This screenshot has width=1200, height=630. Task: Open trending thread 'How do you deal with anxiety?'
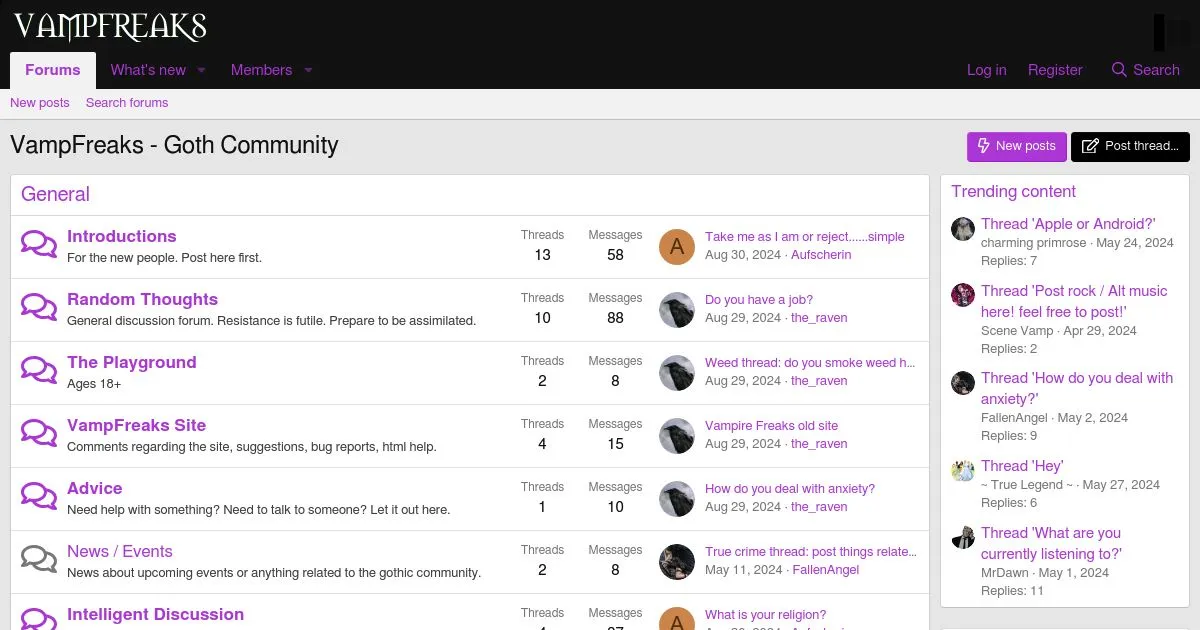coord(1077,388)
